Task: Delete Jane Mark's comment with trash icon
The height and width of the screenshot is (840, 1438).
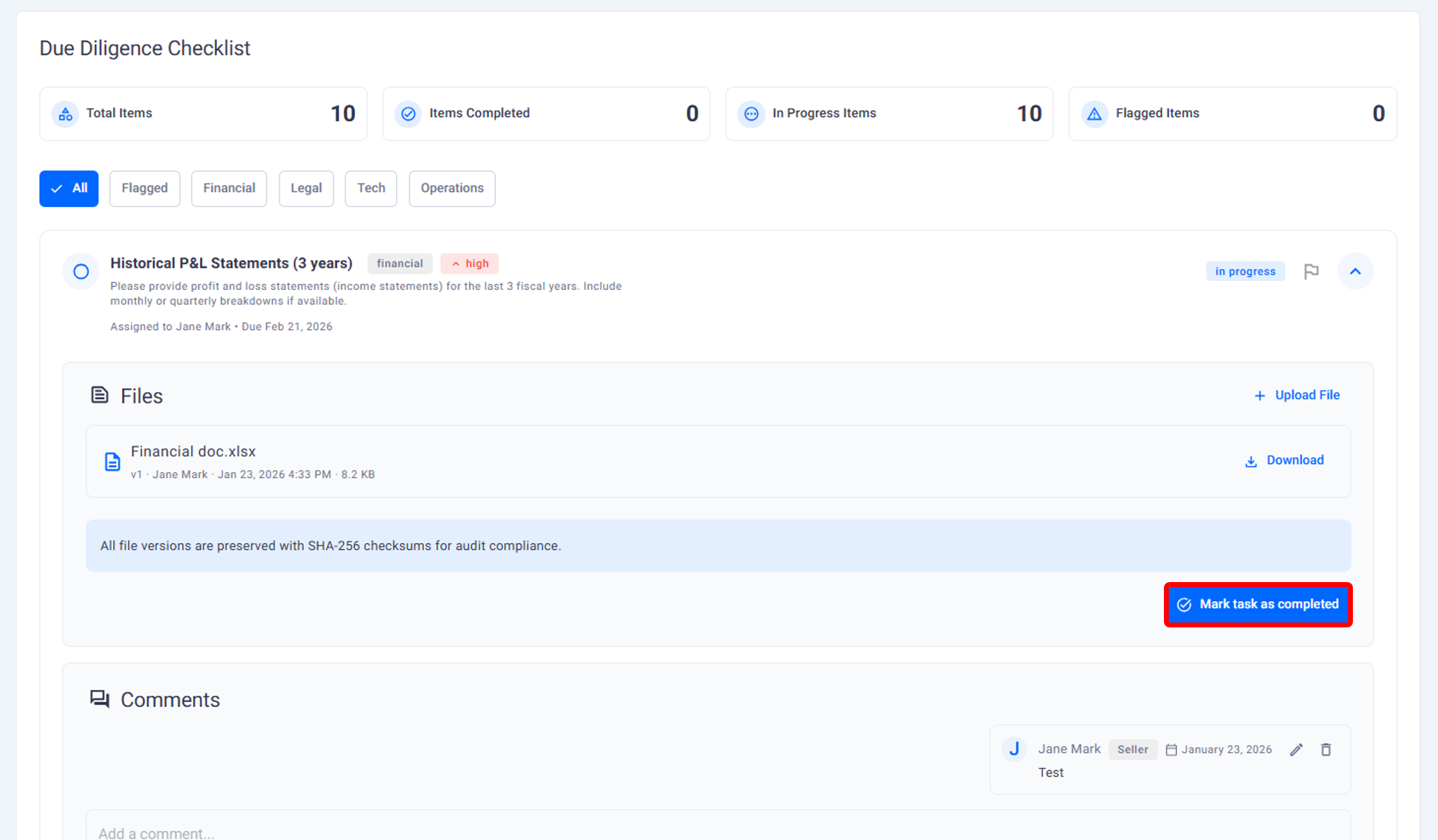Action: [x=1326, y=749]
